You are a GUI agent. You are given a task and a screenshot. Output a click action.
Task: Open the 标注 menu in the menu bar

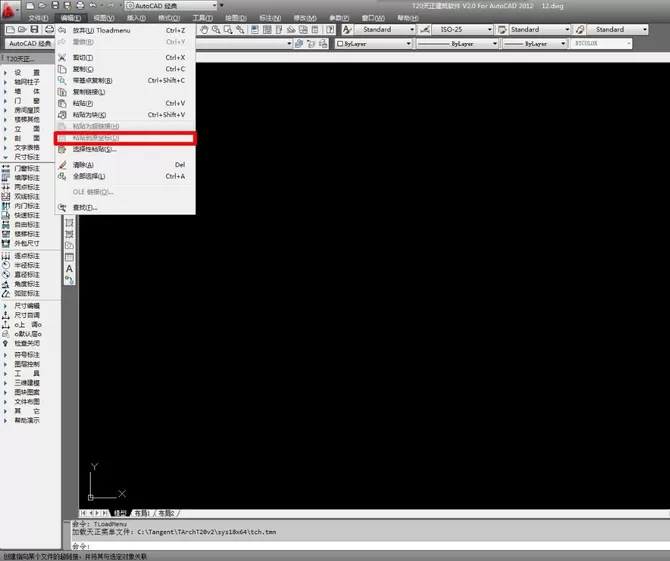coord(270,18)
